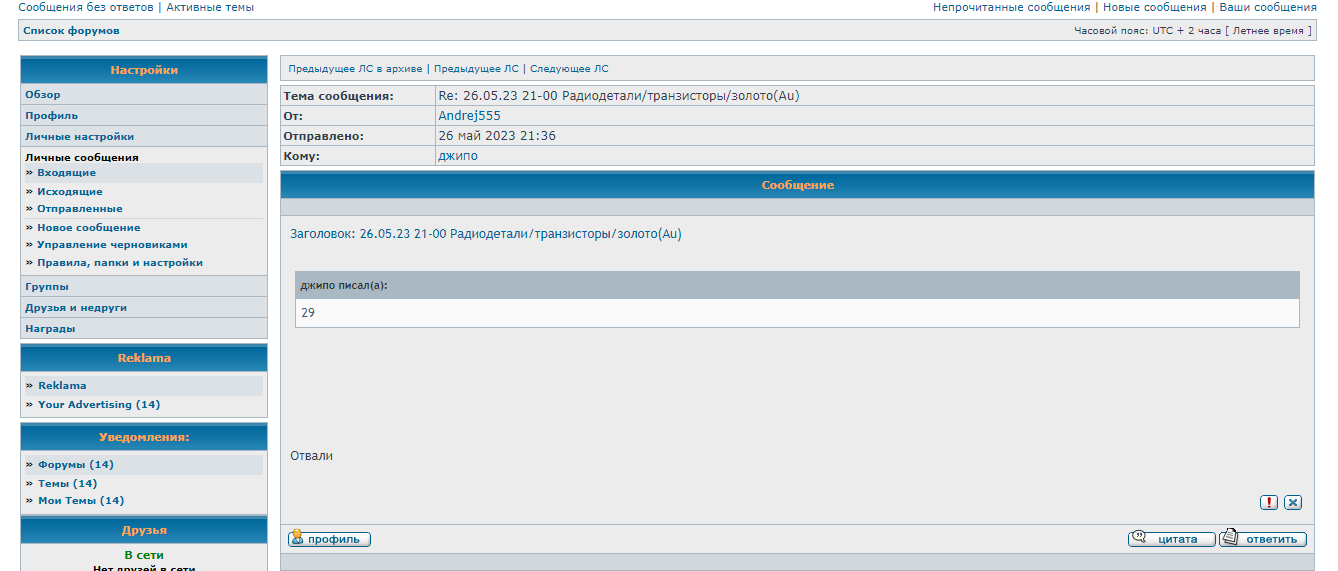This screenshot has width=1338, height=571.
Task: Click the sent date '26 май 2023 21:36'
Action: click(497, 136)
